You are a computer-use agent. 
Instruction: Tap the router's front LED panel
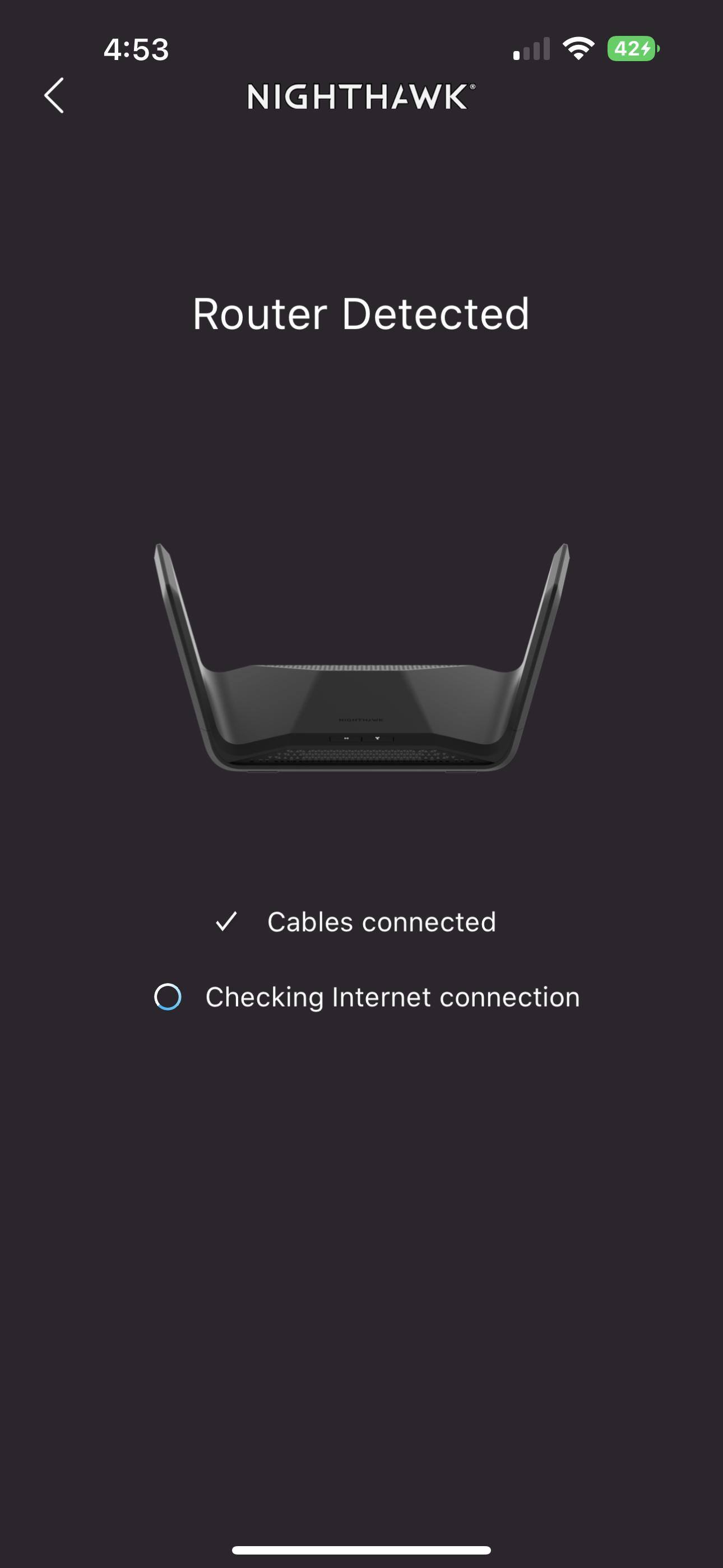(x=361, y=739)
